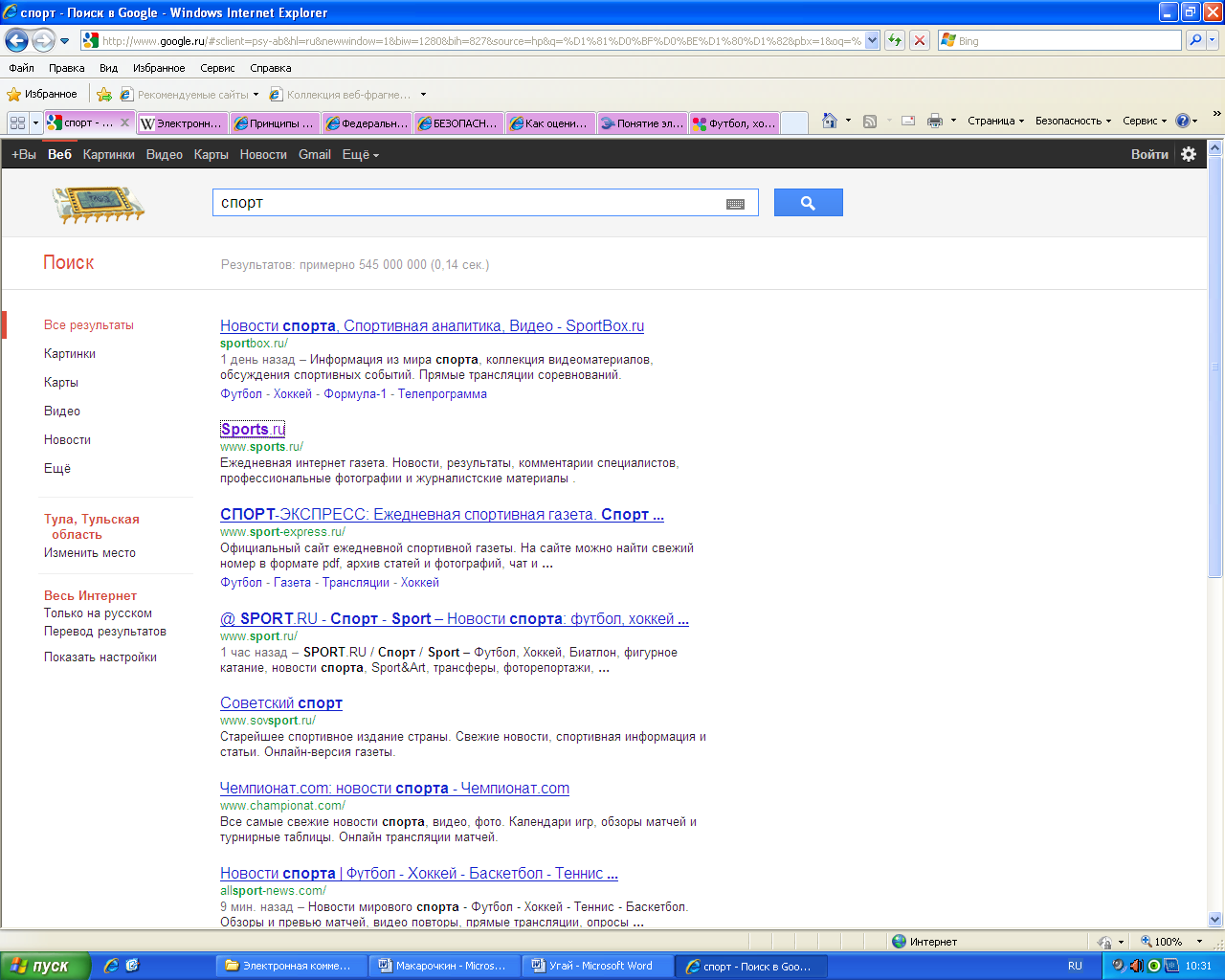Screen dimensions: 1225x980
Task: Click the Read mail envelope icon
Action: pyautogui.click(x=908, y=121)
